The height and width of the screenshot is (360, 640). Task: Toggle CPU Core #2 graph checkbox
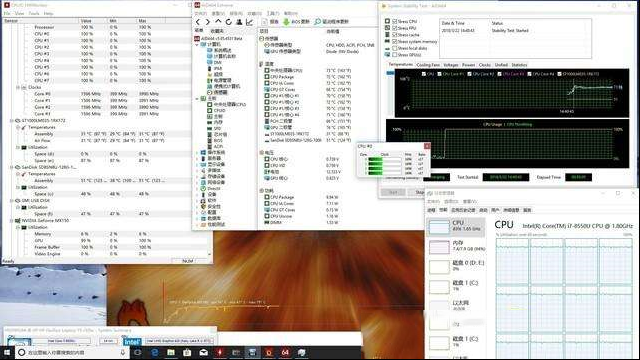[470, 74]
